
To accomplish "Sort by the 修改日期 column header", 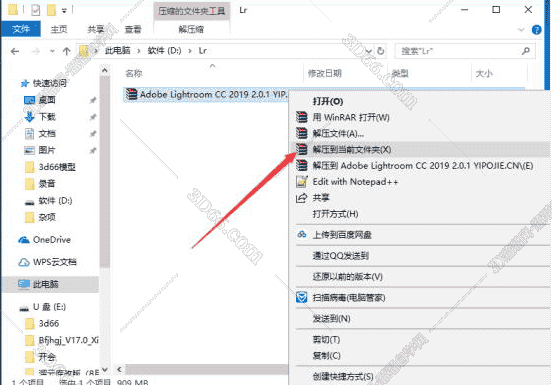I will pyautogui.click(x=325, y=73).
